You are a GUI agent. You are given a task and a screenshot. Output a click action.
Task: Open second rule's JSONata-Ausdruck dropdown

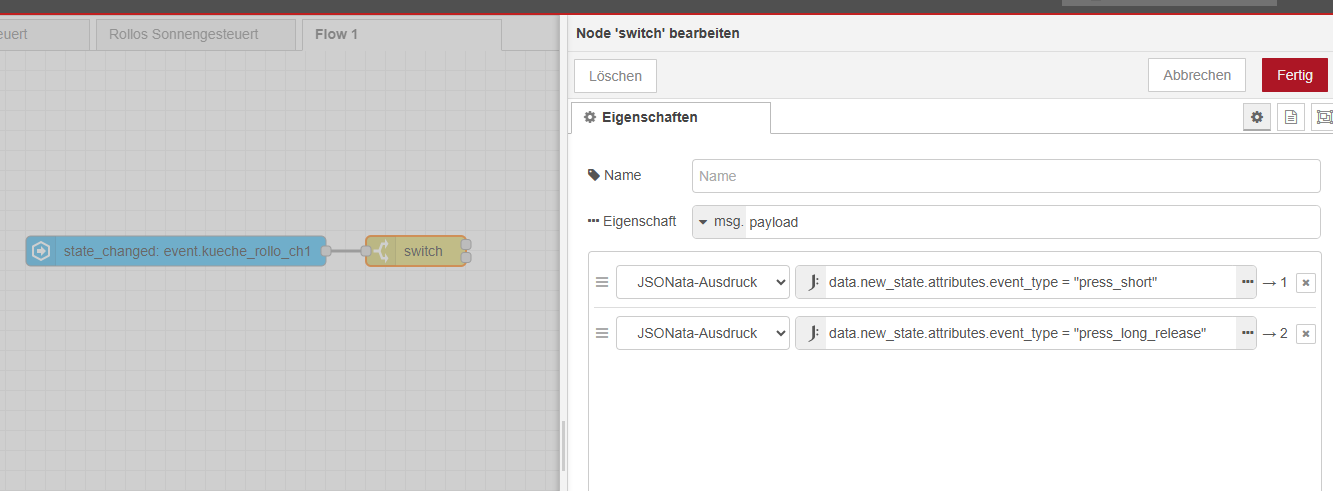[x=702, y=334]
